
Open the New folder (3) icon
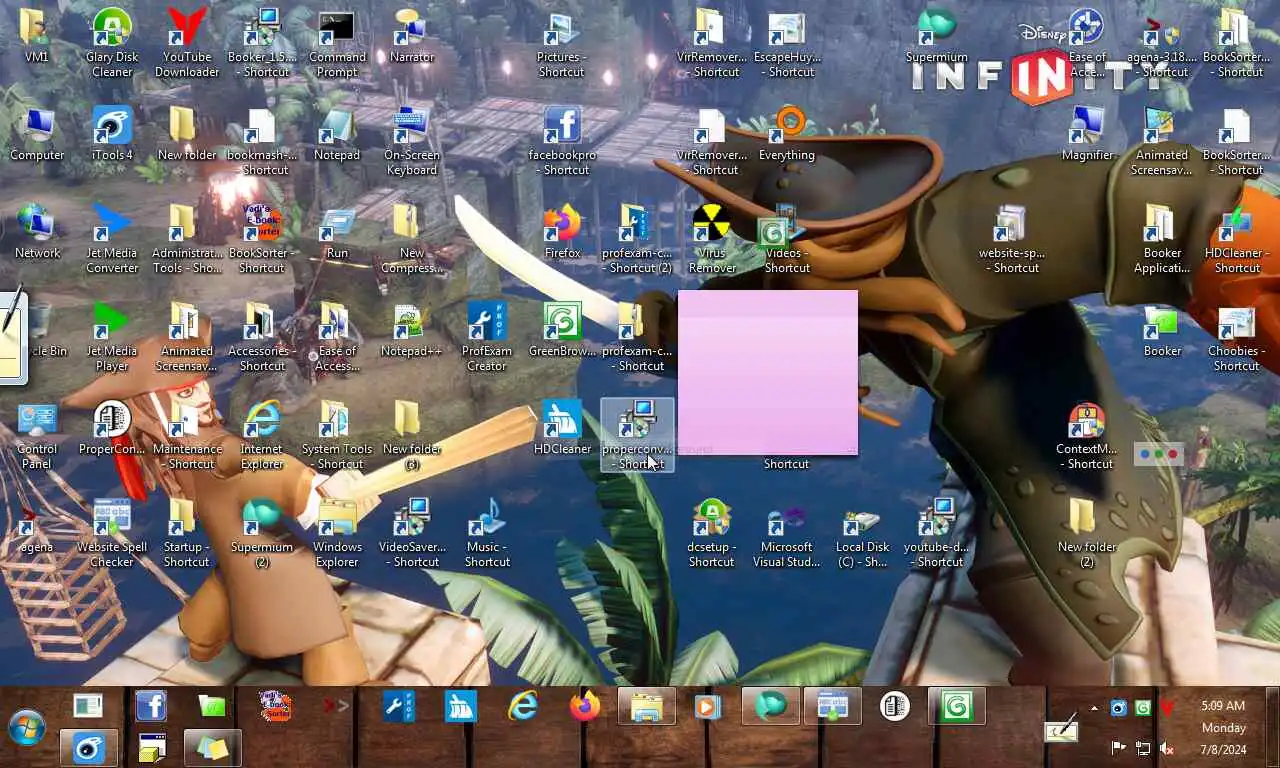[x=412, y=435]
